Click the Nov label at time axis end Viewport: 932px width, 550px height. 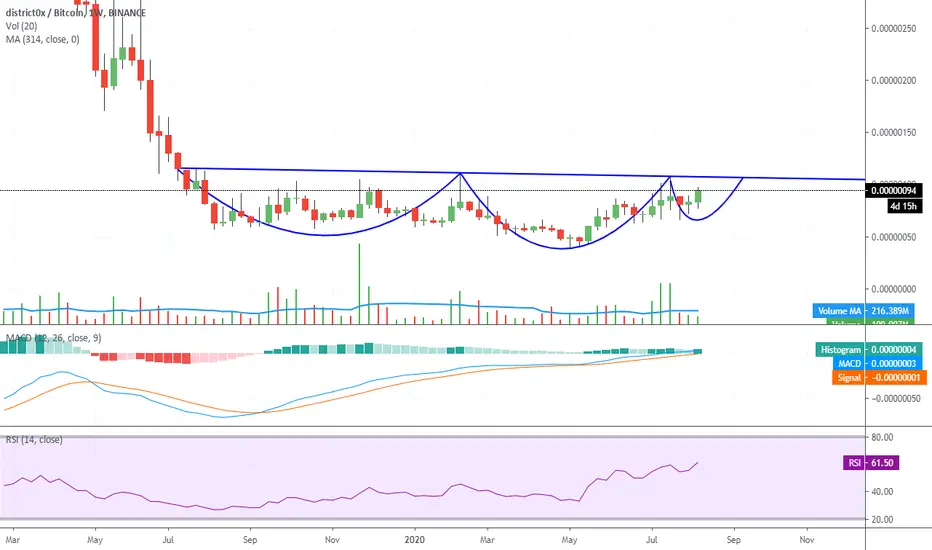click(807, 540)
